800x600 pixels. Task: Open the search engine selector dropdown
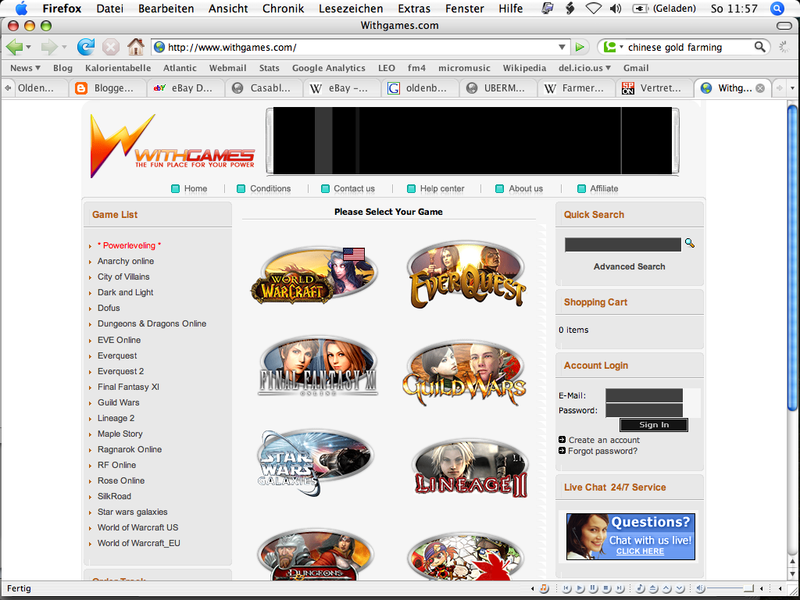pos(613,47)
